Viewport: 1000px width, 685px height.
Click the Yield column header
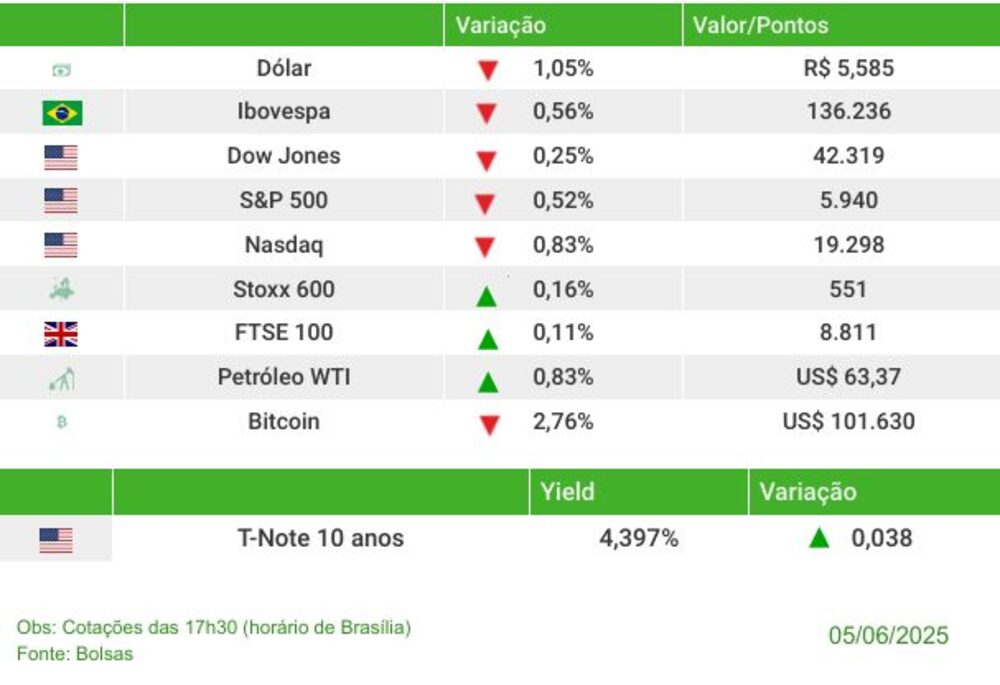click(x=567, y=491)
